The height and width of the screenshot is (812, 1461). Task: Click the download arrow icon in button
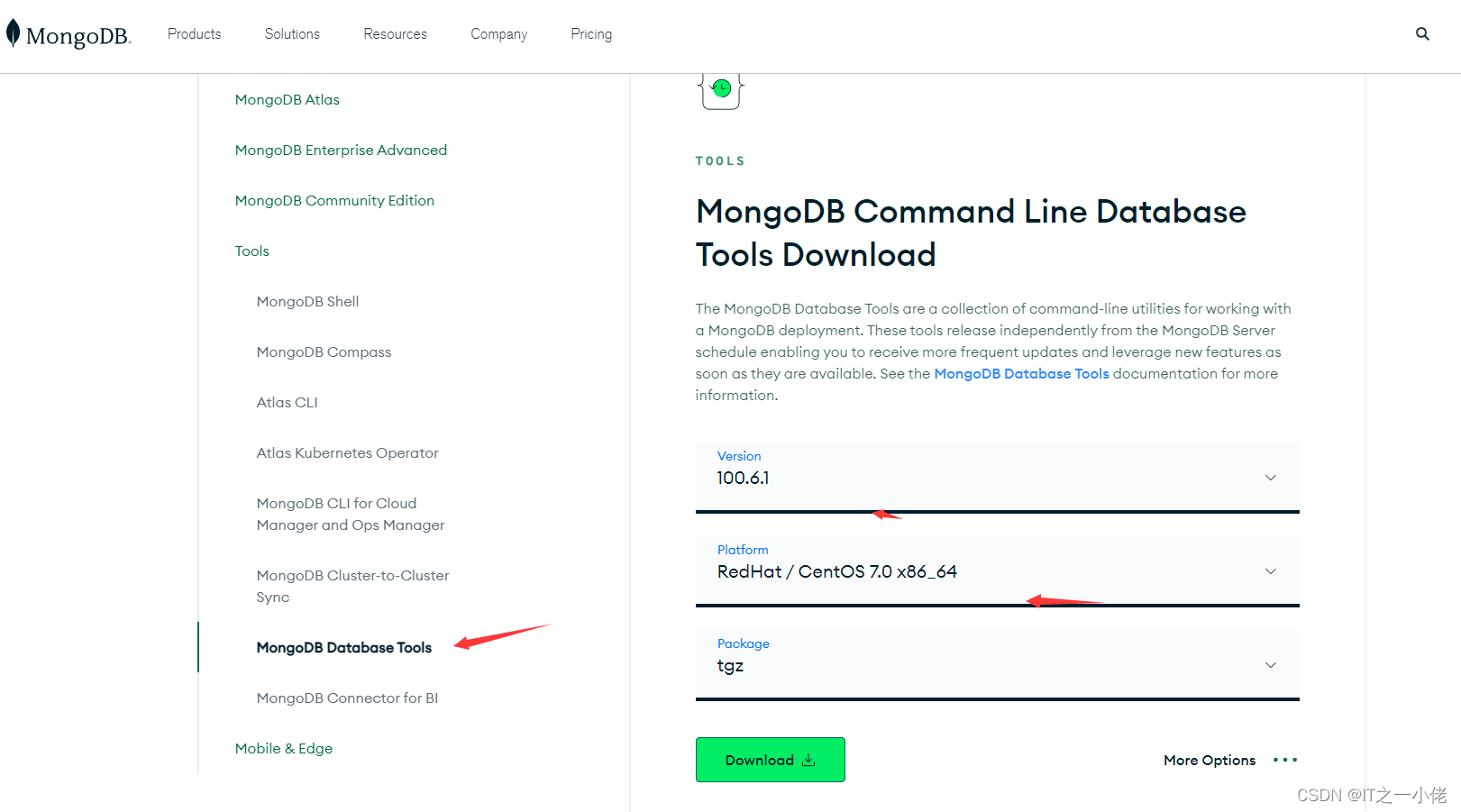pyautogui.click(x=808, y=760)
